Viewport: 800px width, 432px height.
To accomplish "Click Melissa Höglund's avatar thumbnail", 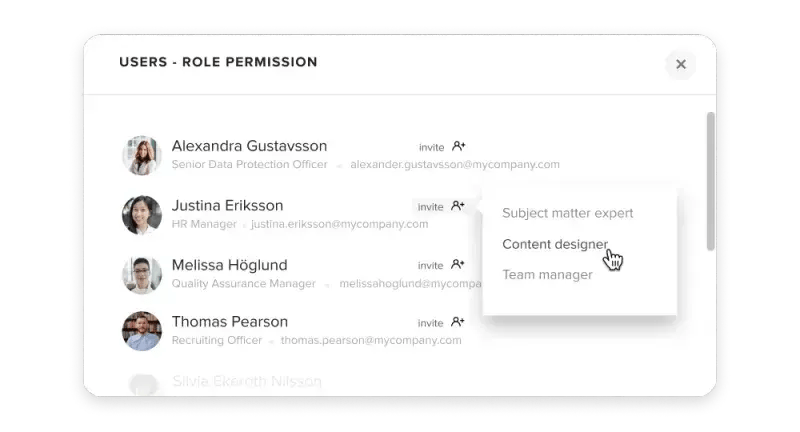I will [142, 275].
